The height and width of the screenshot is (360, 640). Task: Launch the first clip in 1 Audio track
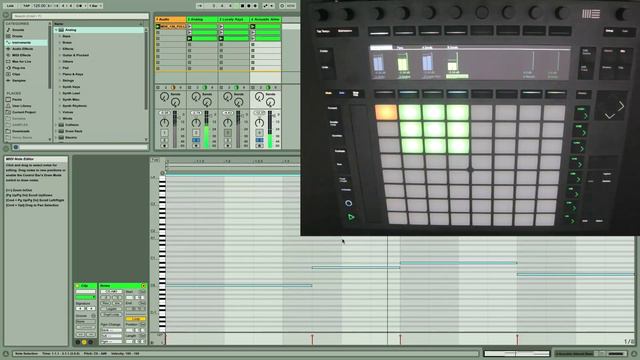(x=158, y=27)
